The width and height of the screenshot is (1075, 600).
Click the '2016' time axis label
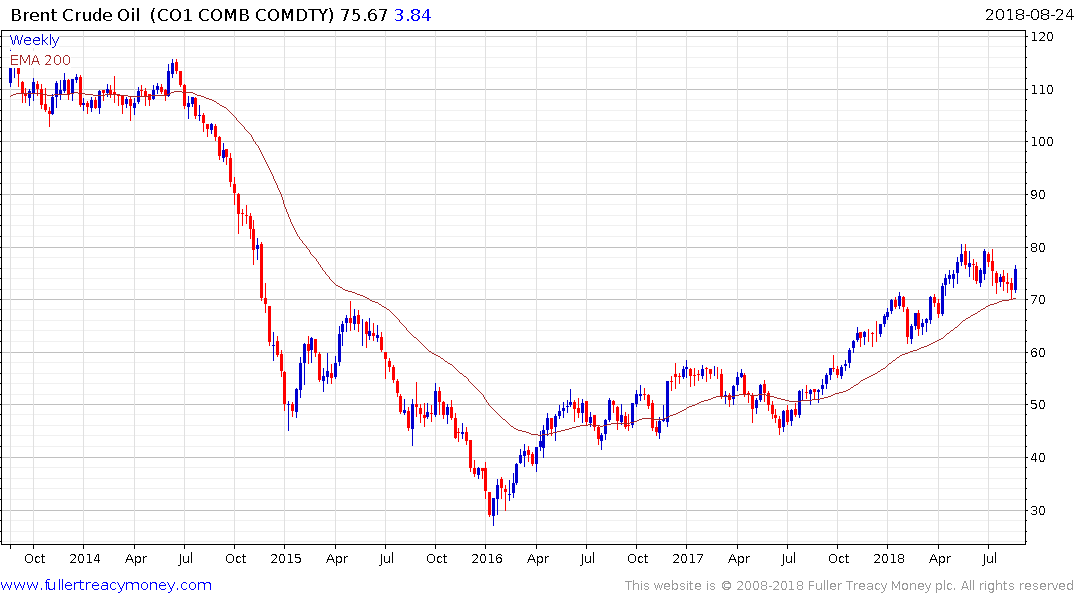[x=487, y=558]
